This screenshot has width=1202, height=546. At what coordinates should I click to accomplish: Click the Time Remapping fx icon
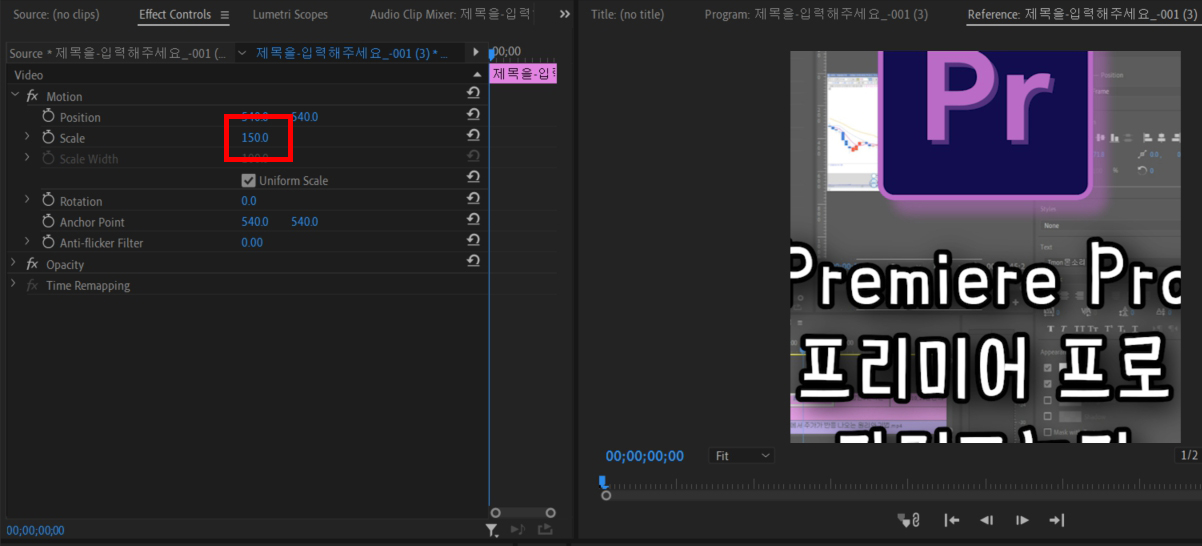pos(32,285)
